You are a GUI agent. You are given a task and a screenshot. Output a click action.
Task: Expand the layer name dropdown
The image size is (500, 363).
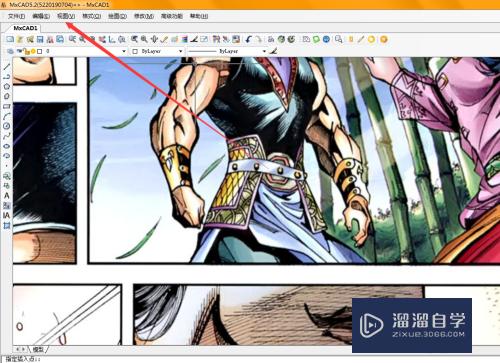pyautogui.click(x=124, y=51)
